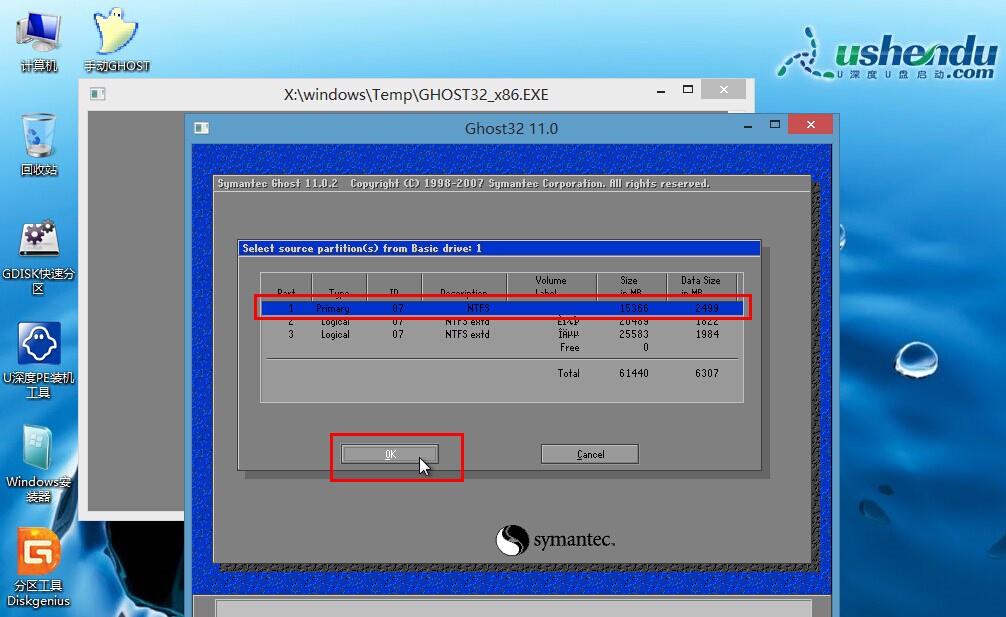This screenshot has width=1006, height=617.
Task: Click data size "2499" for partition 1
Action: [x=707, y=308]
